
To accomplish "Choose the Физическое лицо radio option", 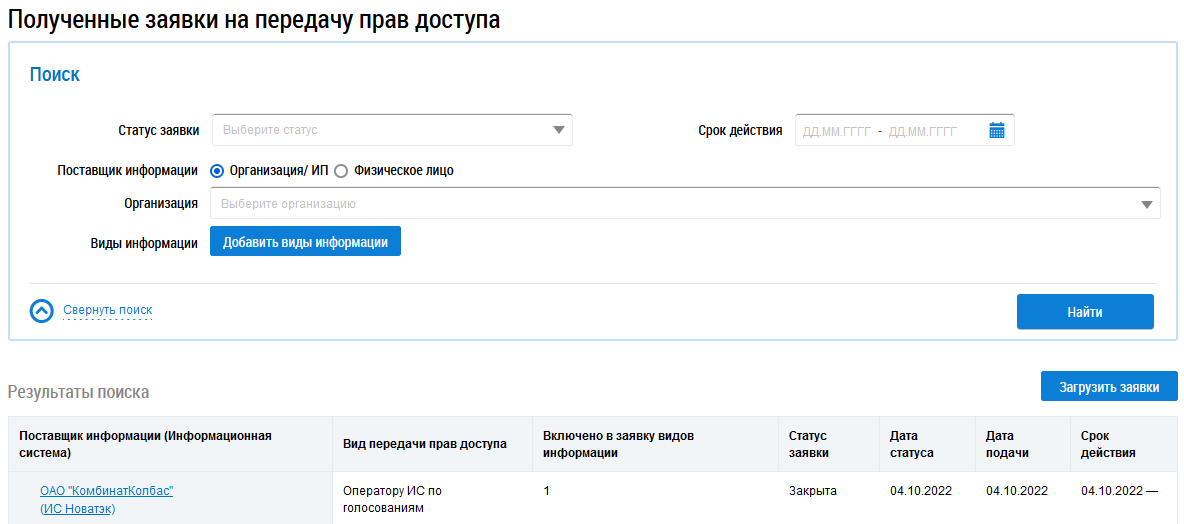I will 341,171.
